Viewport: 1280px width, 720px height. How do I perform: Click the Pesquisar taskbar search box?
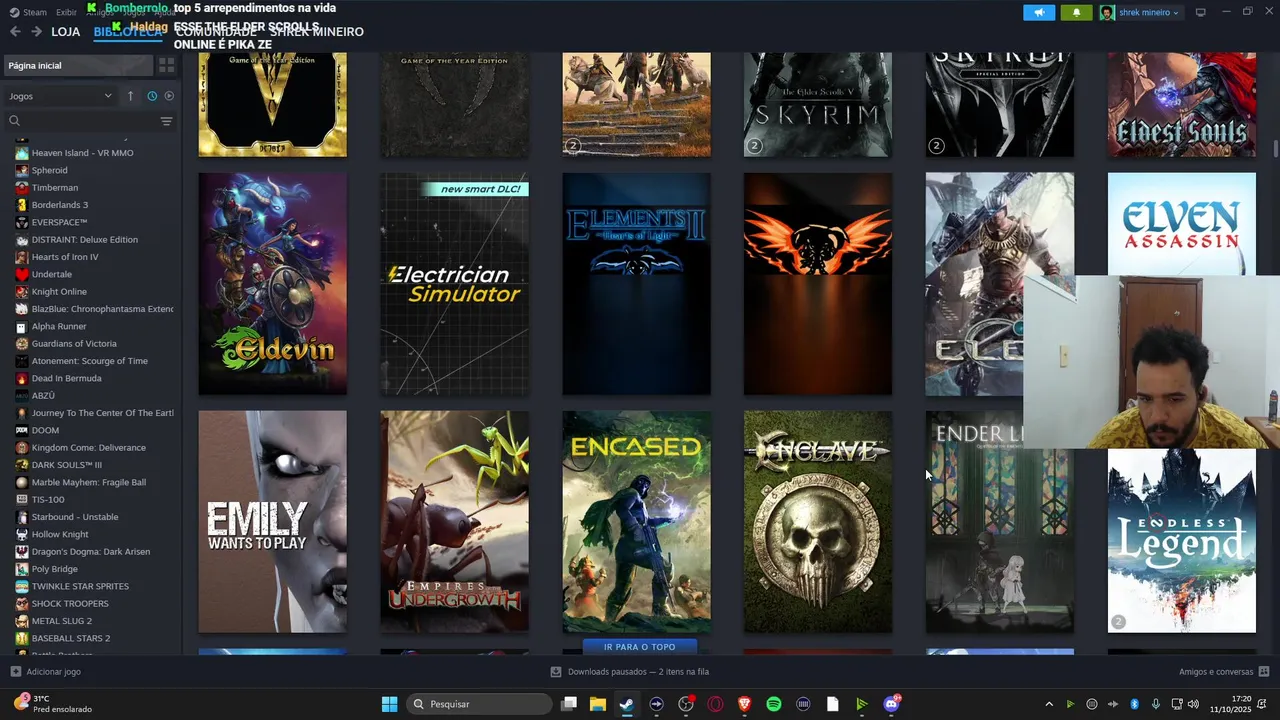[x=480, y=704]
